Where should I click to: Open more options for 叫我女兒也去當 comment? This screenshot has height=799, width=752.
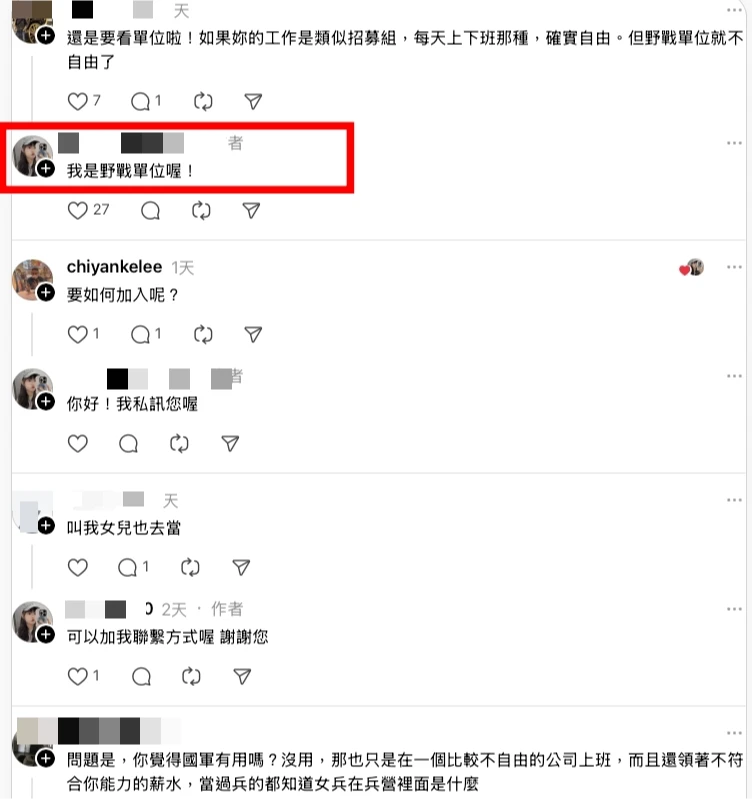click(734, 500)
